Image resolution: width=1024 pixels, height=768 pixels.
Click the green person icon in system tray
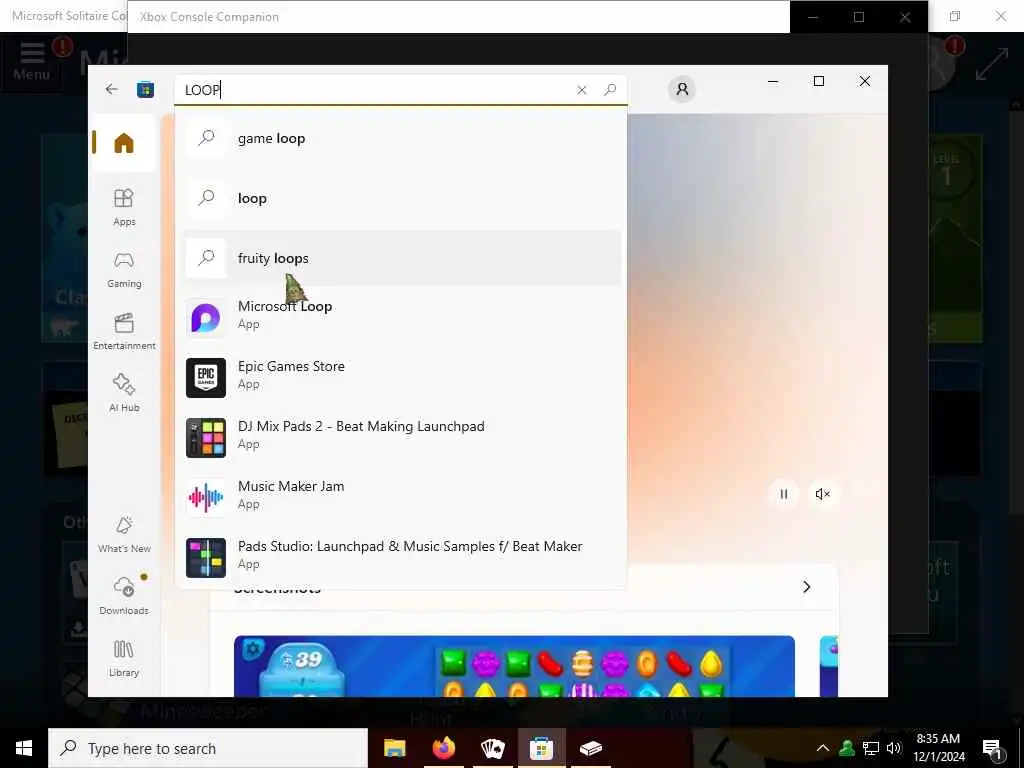click(847, 748)
